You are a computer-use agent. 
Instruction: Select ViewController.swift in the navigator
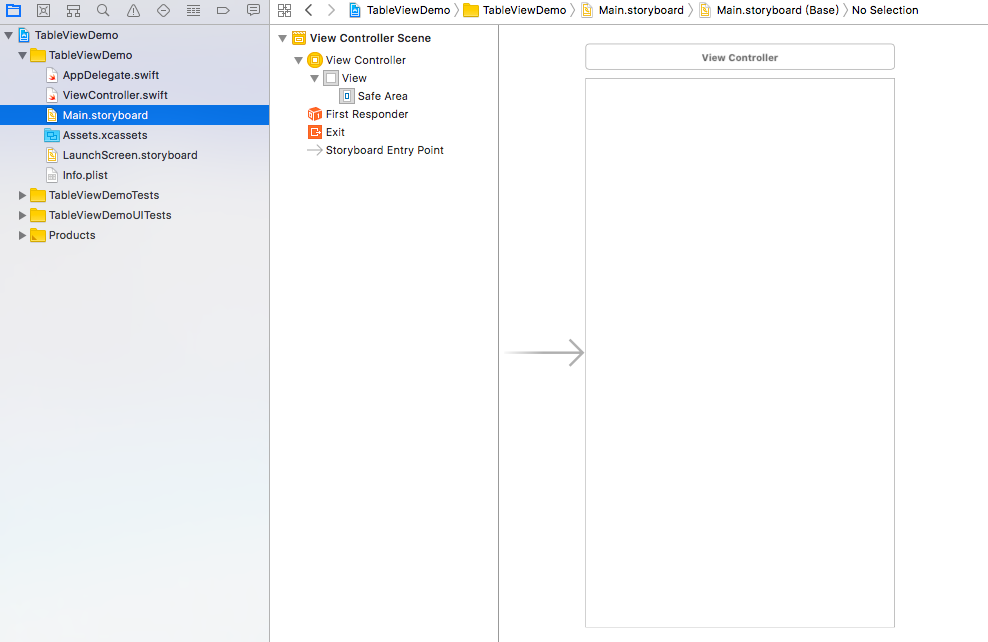pos(114,95)
